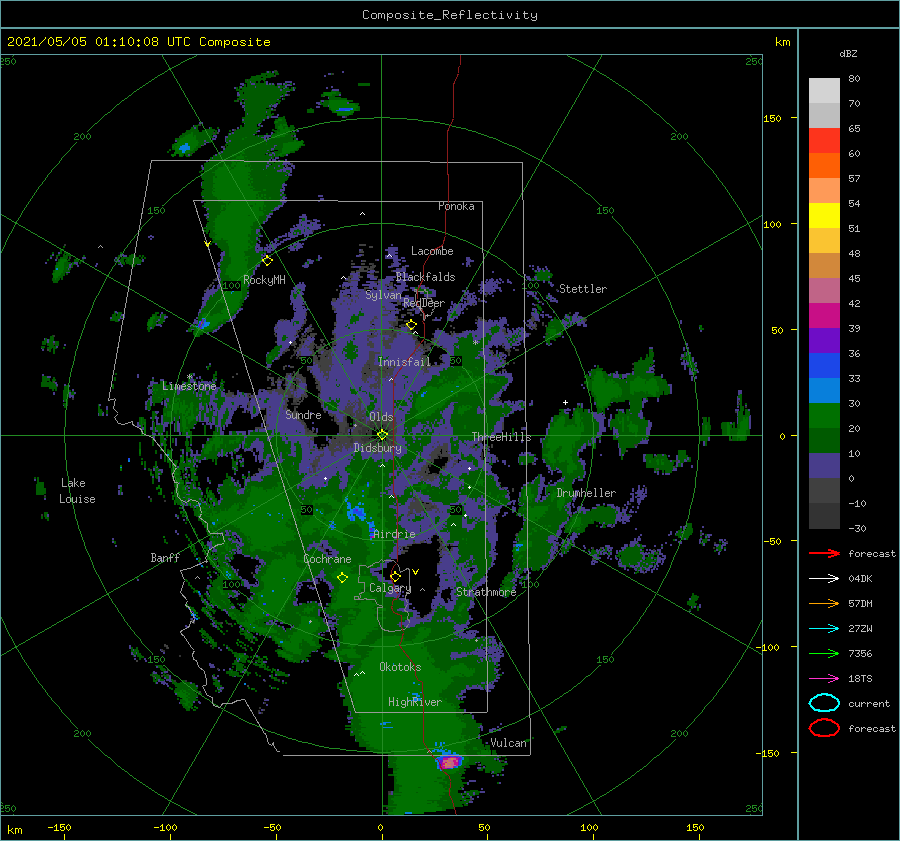Click the Lacombe label

point(432,251)
